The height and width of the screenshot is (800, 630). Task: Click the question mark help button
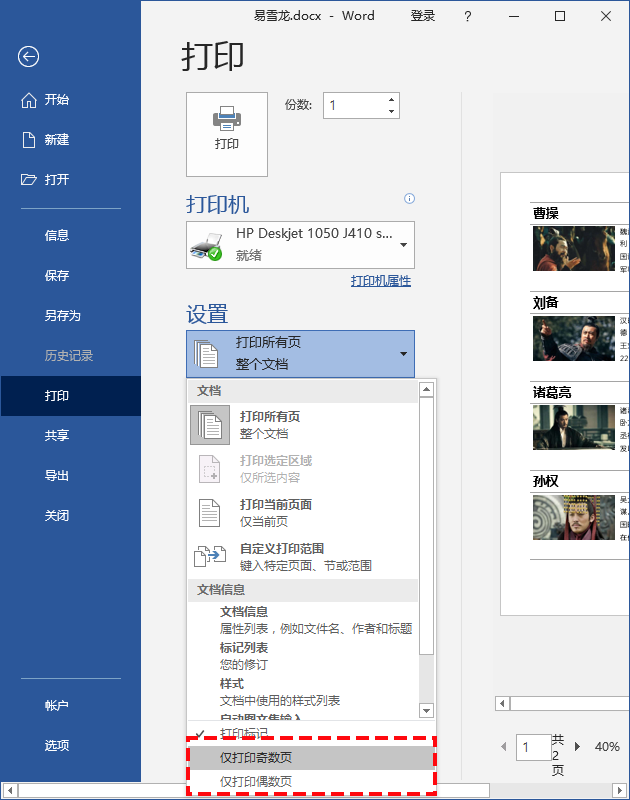468,16
